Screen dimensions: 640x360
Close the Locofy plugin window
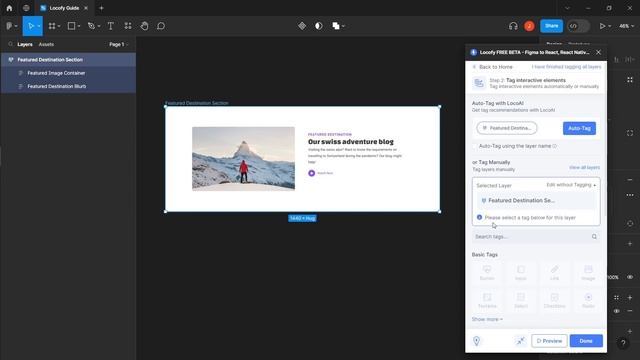[598, 52]
